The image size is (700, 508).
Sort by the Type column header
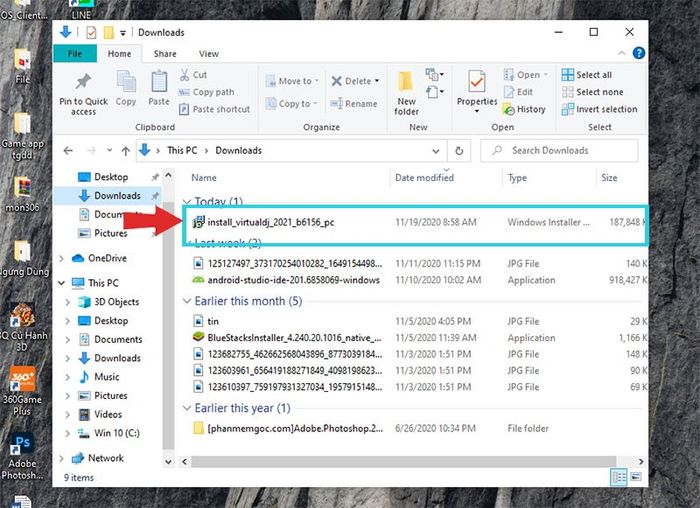coord(517,178)
